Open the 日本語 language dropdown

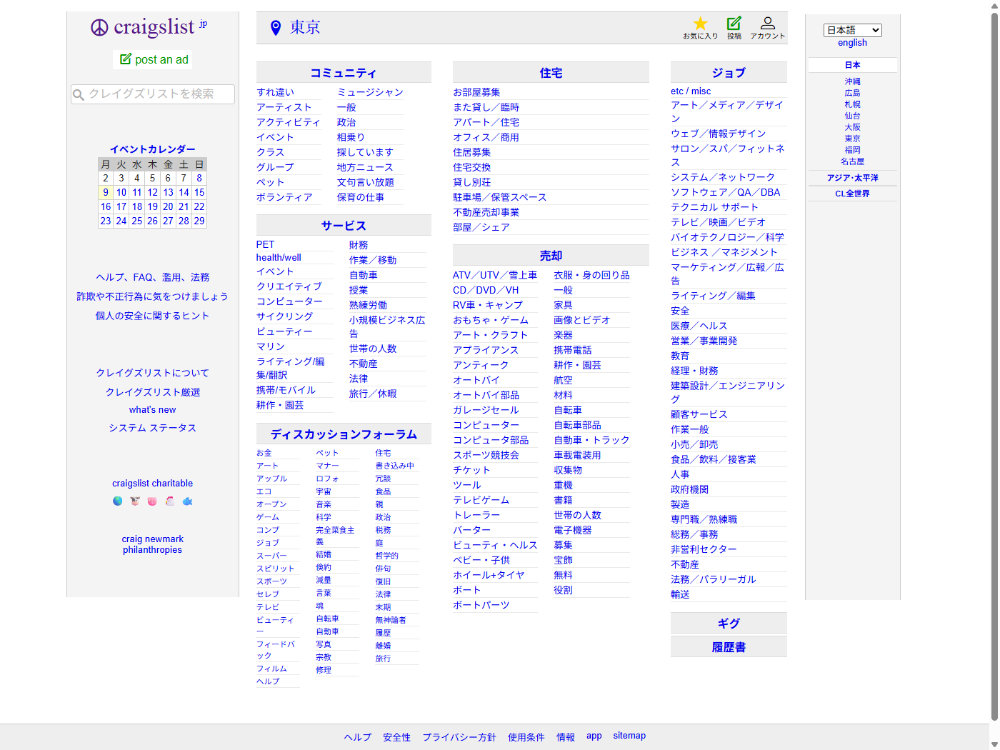pyautogui.click(x=852, y=29)
